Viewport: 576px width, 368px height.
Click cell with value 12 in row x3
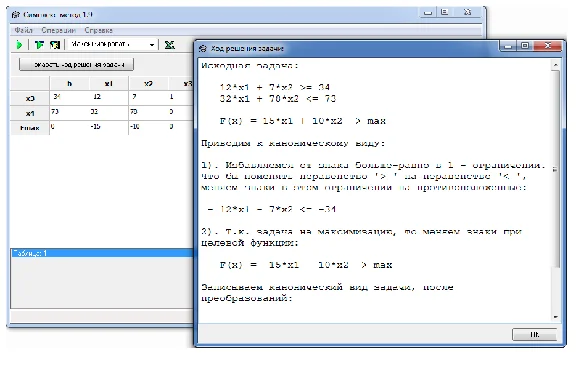coord(109,98)
